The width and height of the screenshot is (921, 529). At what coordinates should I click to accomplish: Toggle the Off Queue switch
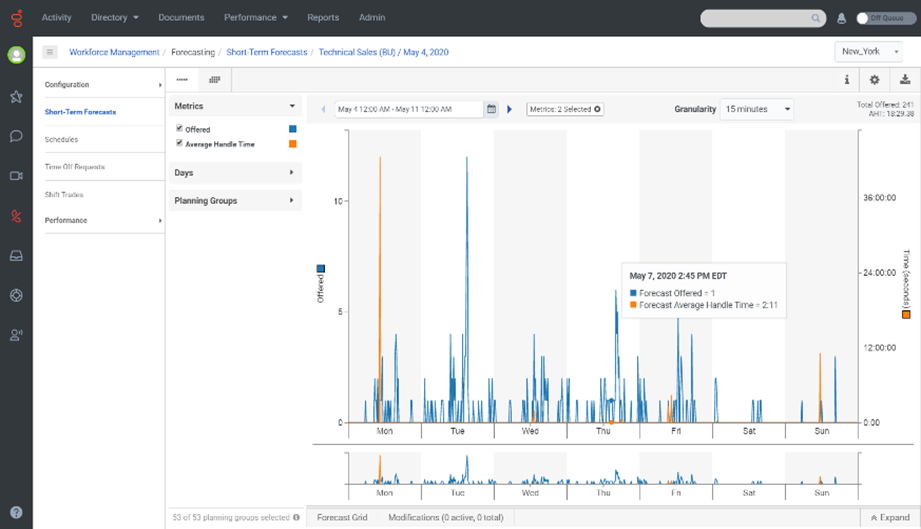(x=865, y=18)
